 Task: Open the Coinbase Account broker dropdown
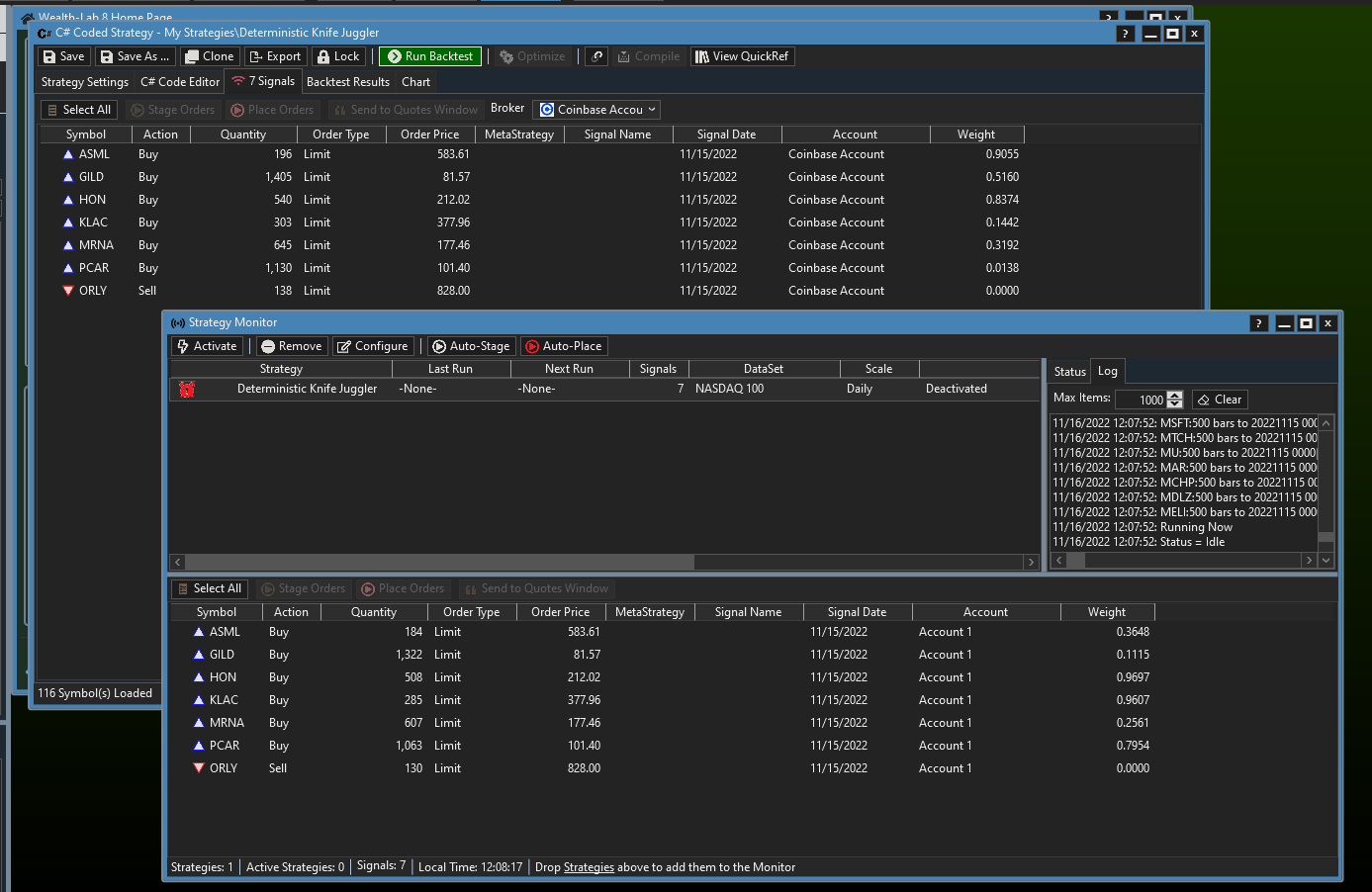point(596,110)
